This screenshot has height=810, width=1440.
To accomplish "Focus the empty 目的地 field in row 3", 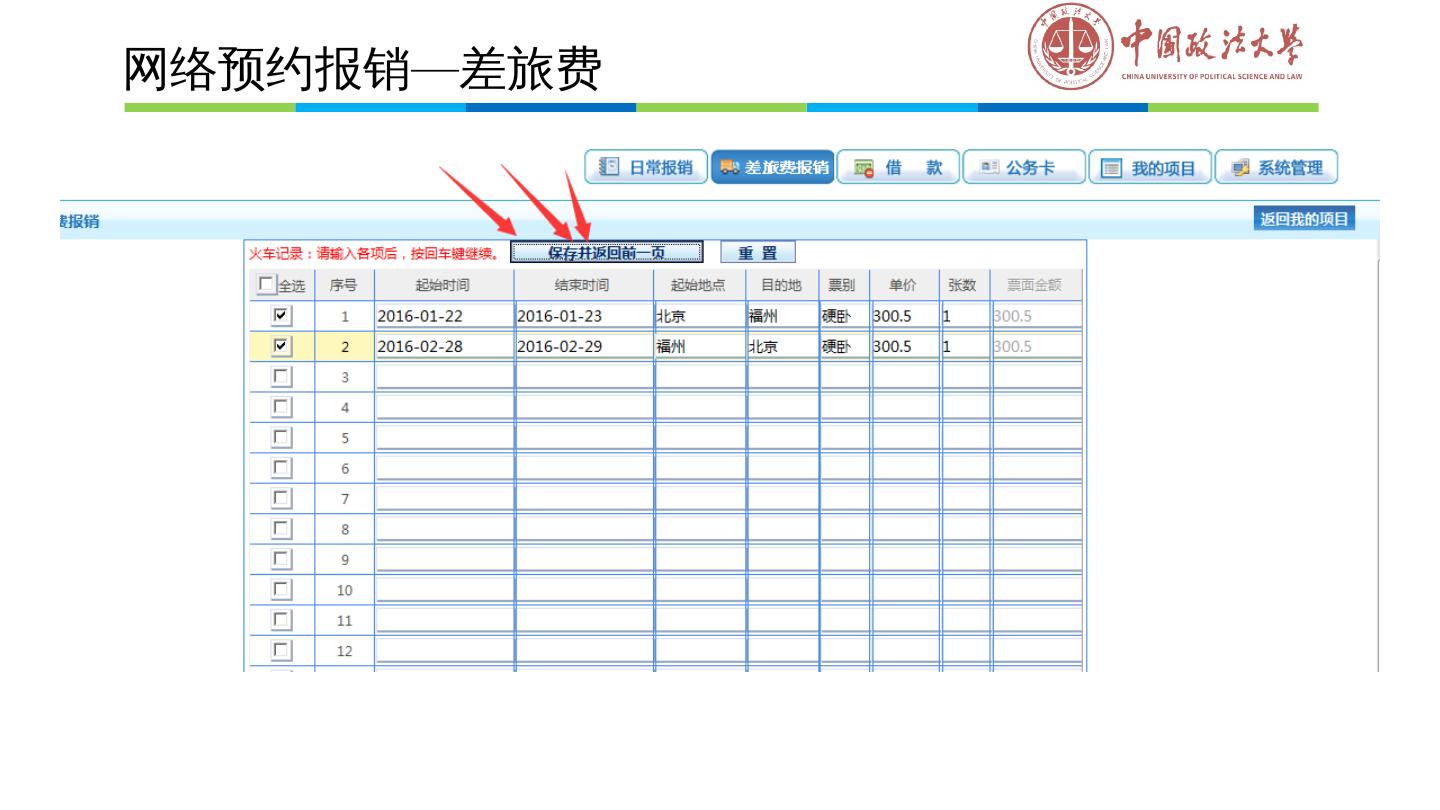I will tap(783, 376).
